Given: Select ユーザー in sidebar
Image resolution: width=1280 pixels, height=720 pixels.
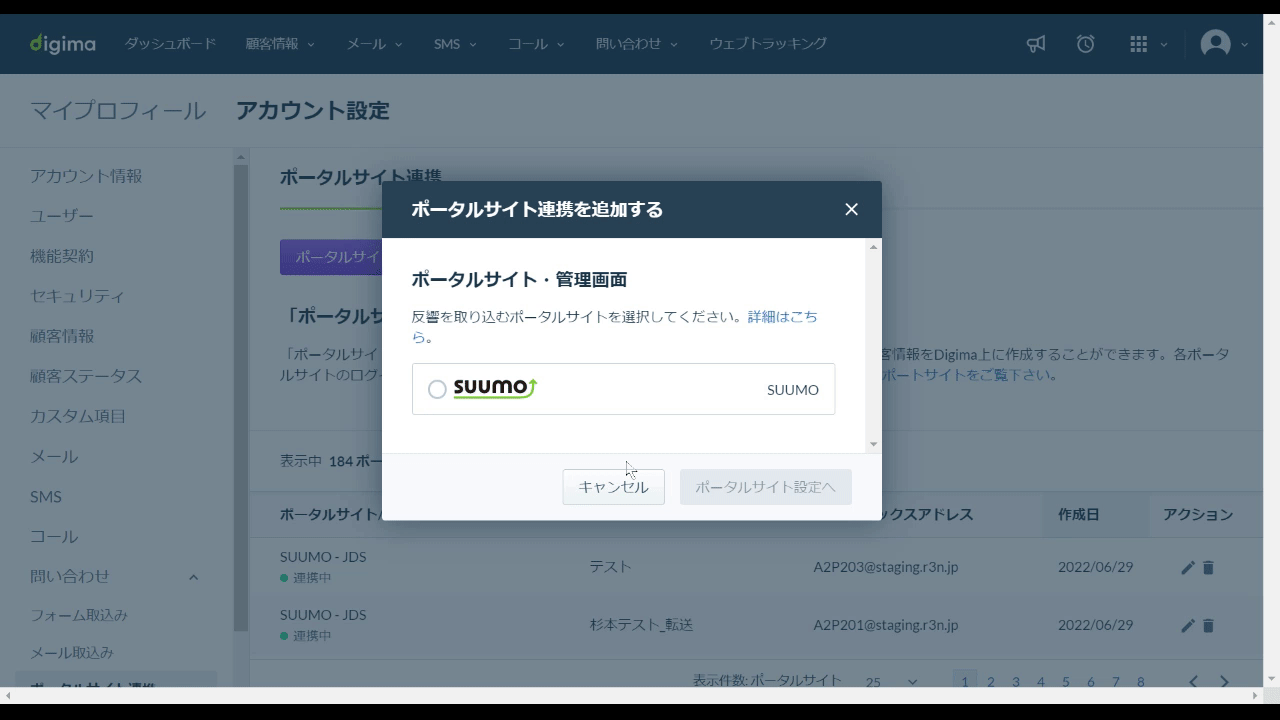Looking at the screenshot, I should [x=62, y=216].
